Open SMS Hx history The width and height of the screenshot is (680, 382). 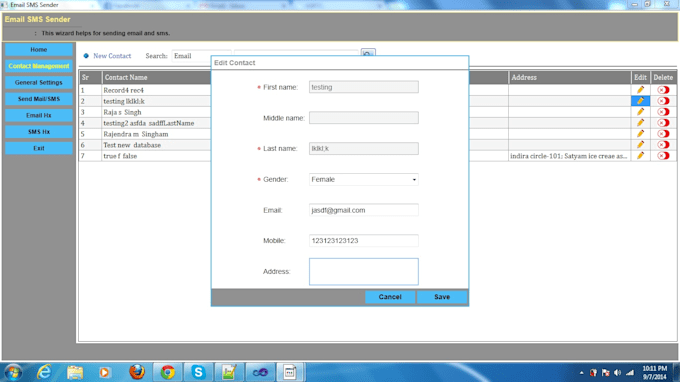point(39,132)
